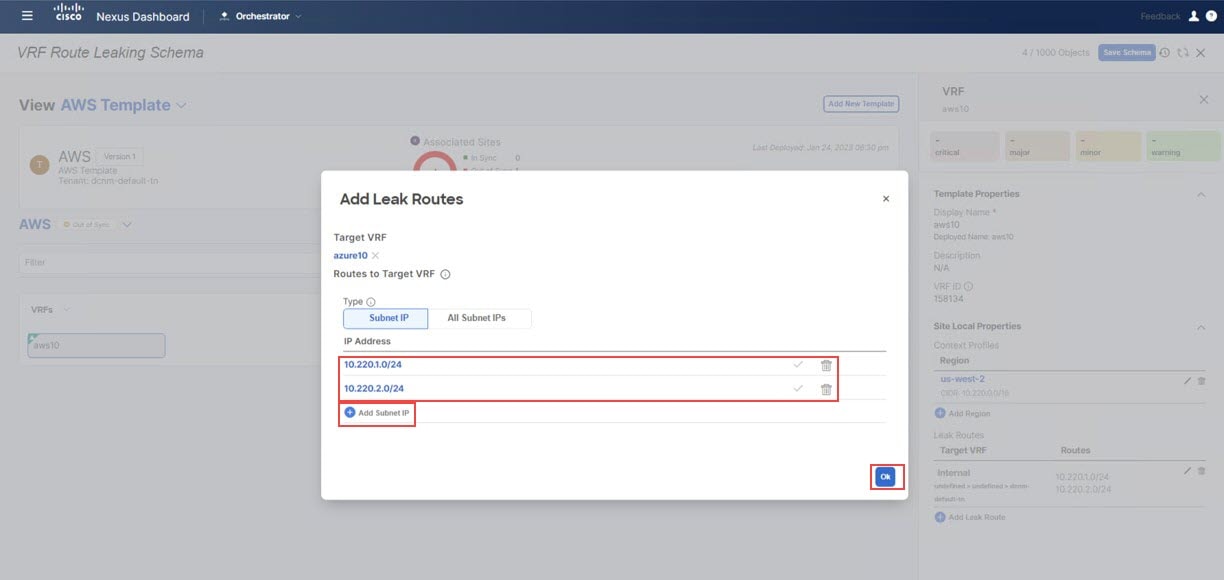Screen dimensions: 1224x580
Task: Remove the azure10 target VRF
Action: coord(375,256)
